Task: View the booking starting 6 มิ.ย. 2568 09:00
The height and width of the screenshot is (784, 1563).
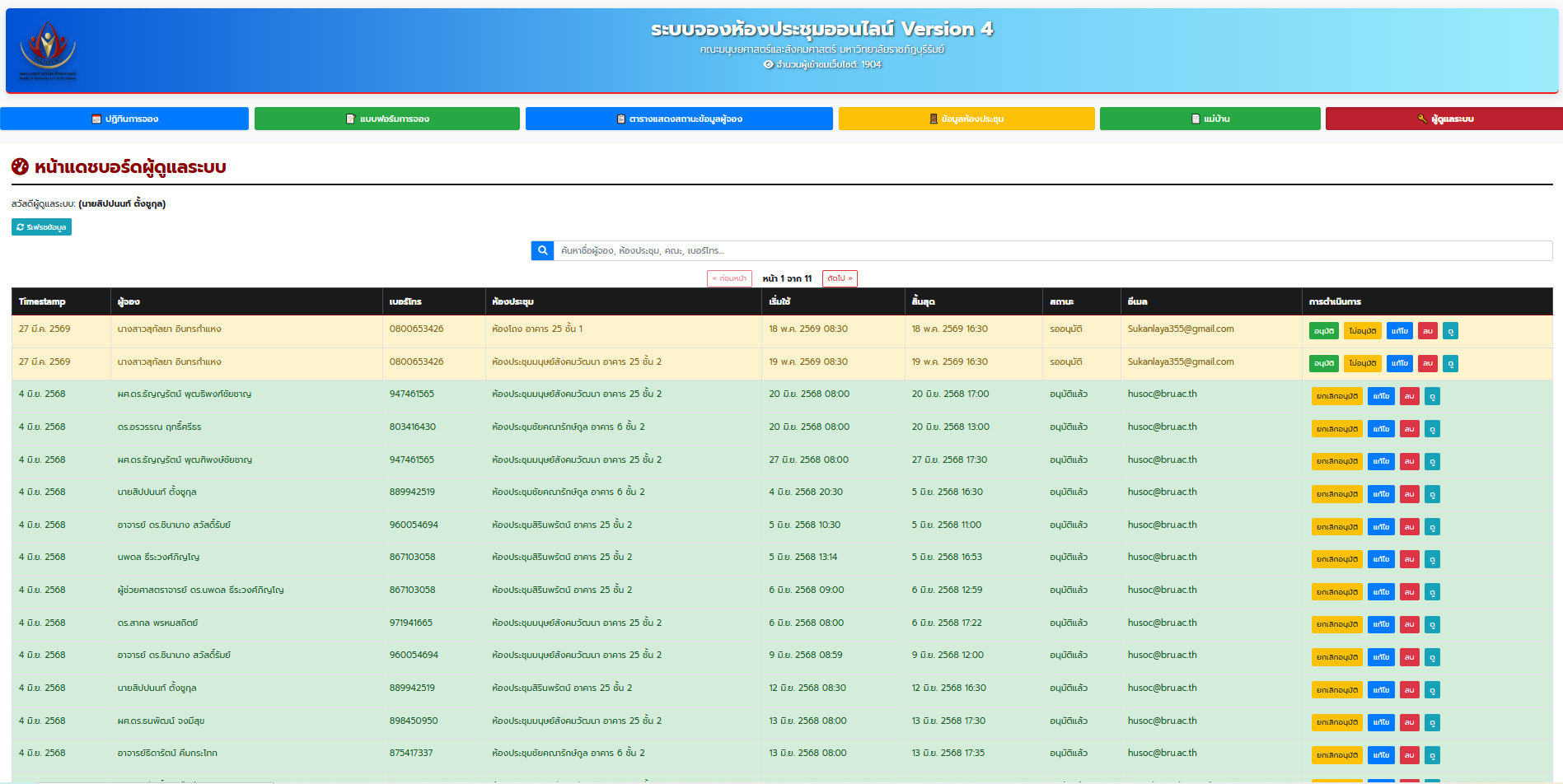Action: (x=1433, y=592)
